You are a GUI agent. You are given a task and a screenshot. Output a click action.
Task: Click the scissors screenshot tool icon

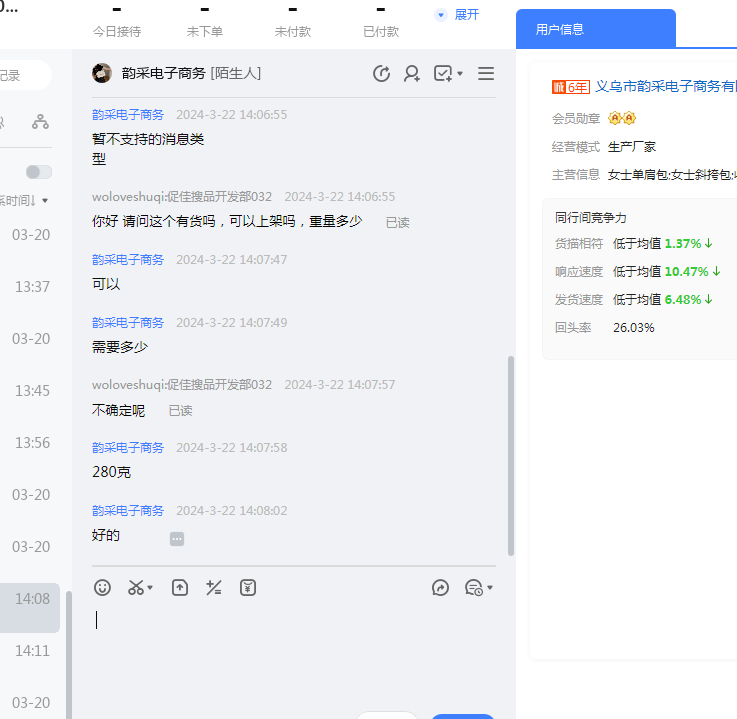(137, 588)
